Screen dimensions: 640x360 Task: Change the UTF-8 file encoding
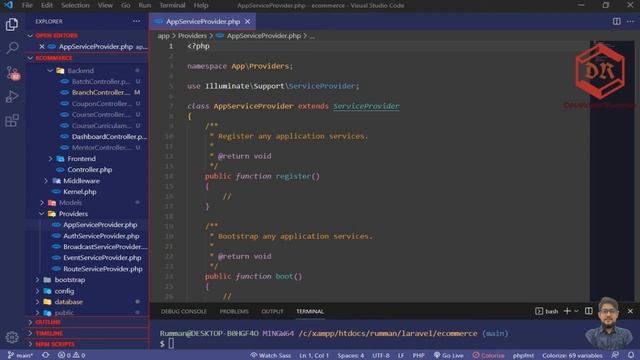tap(381, 355)
